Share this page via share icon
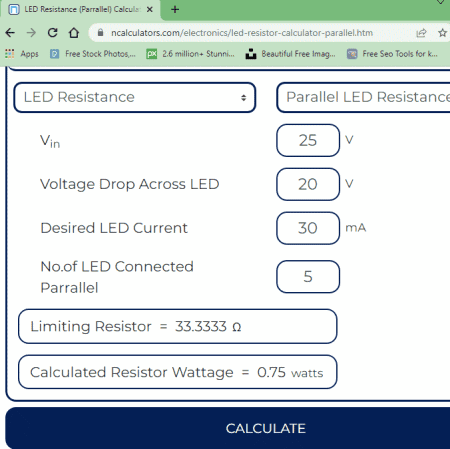The height and width of the screenshot is (449, 450). coord(421,33)
